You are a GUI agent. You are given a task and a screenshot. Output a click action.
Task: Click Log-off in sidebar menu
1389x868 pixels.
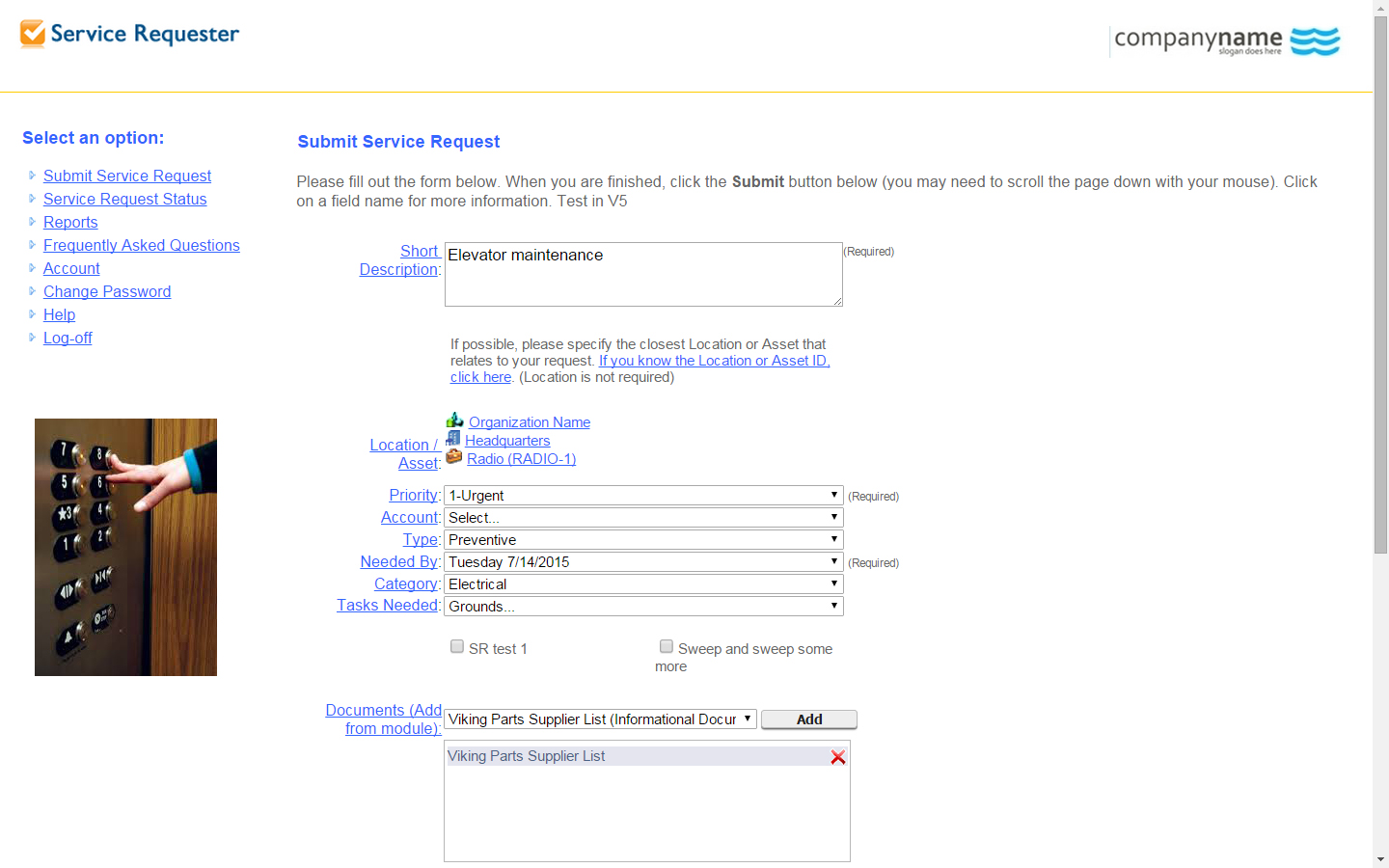click(x=68, y=338)
